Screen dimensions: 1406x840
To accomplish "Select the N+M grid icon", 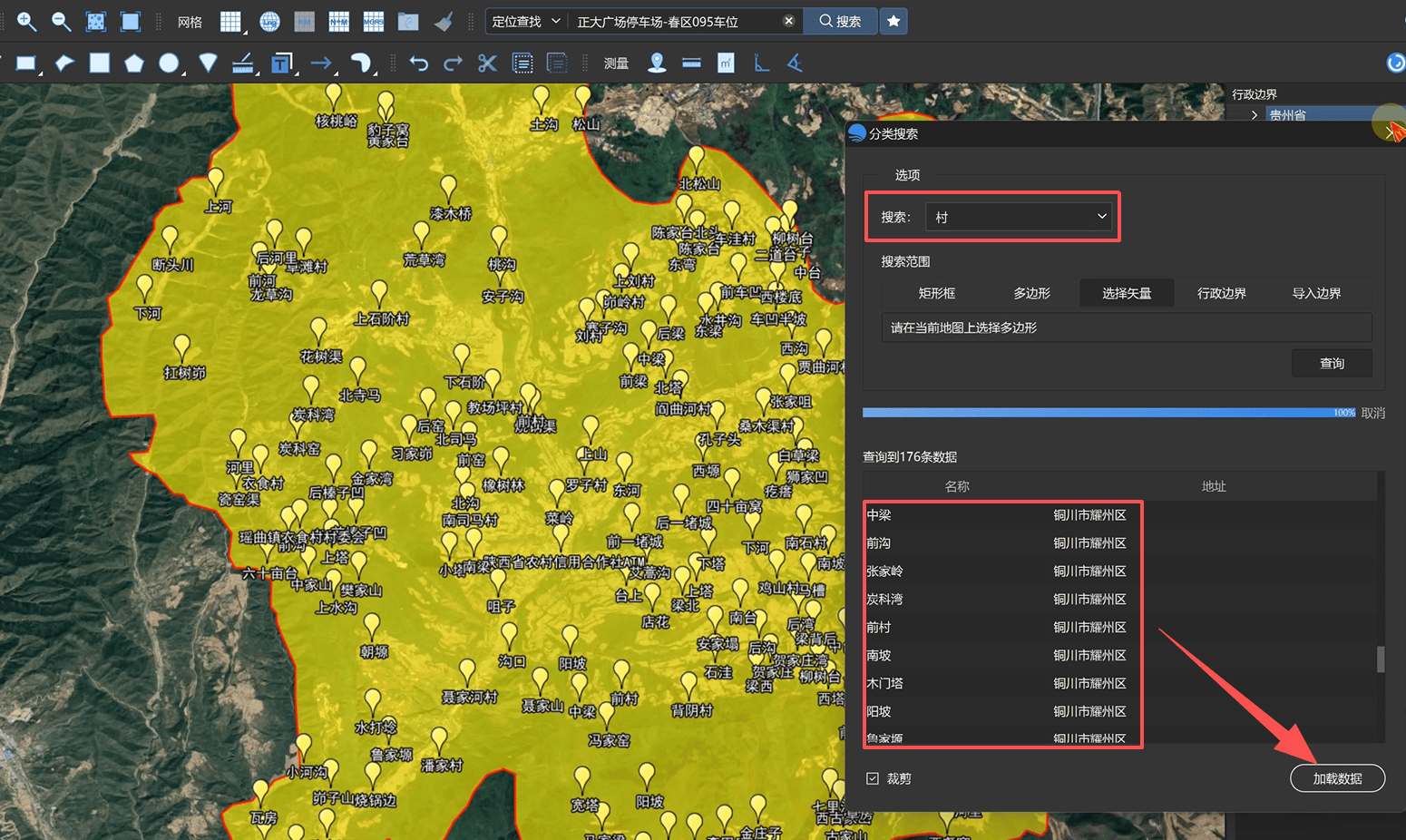I will click(338, 21).
